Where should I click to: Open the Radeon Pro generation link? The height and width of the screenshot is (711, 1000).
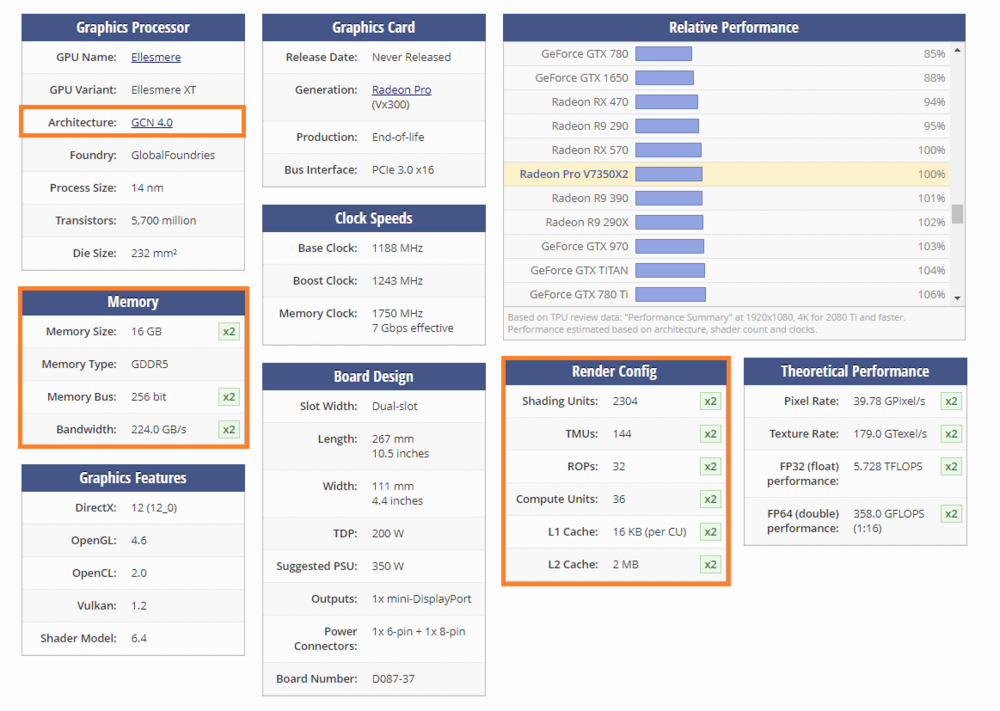point(401,89)
